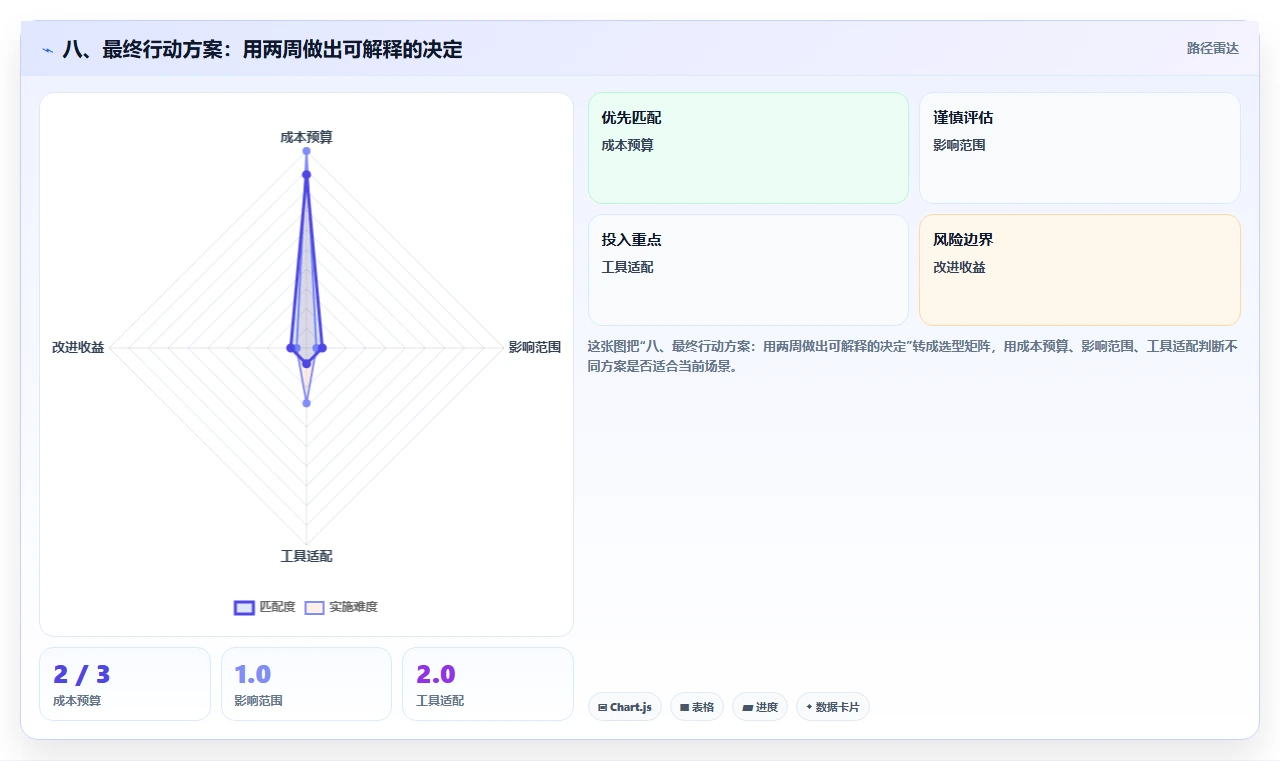Click the icon in the 进度 tag
The height and width of the screenshot is (761, 1280).
[x=748, y=708]
